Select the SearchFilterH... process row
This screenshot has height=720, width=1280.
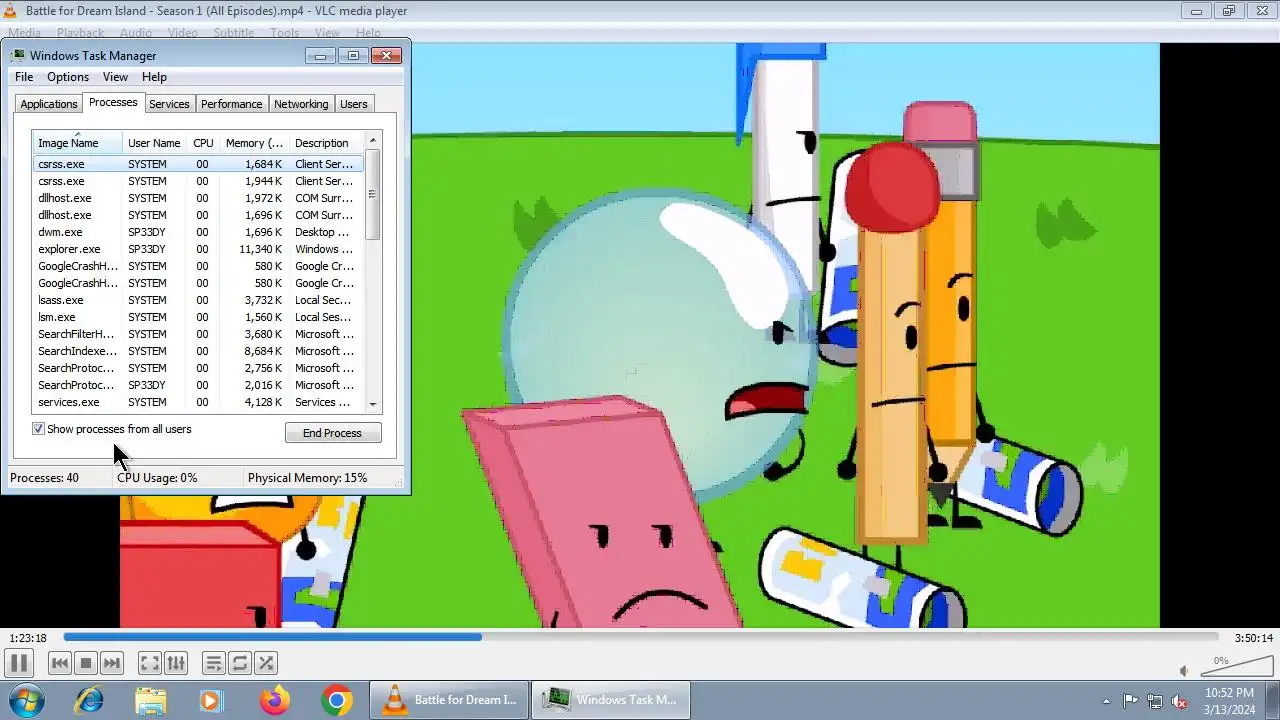point(198,334)
